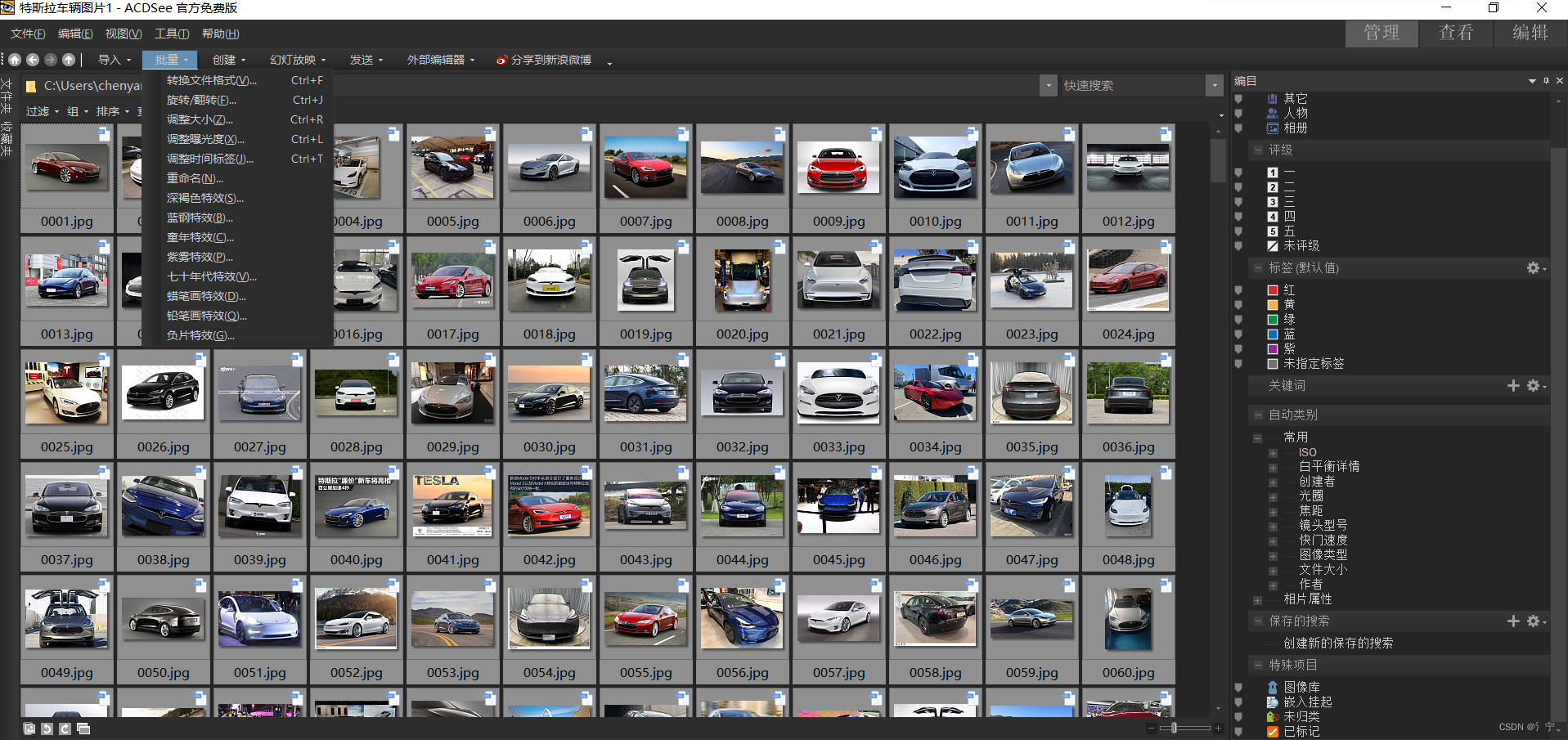
Task: Toggle filter marker beside rating 四
Action: pos(1238,217)
